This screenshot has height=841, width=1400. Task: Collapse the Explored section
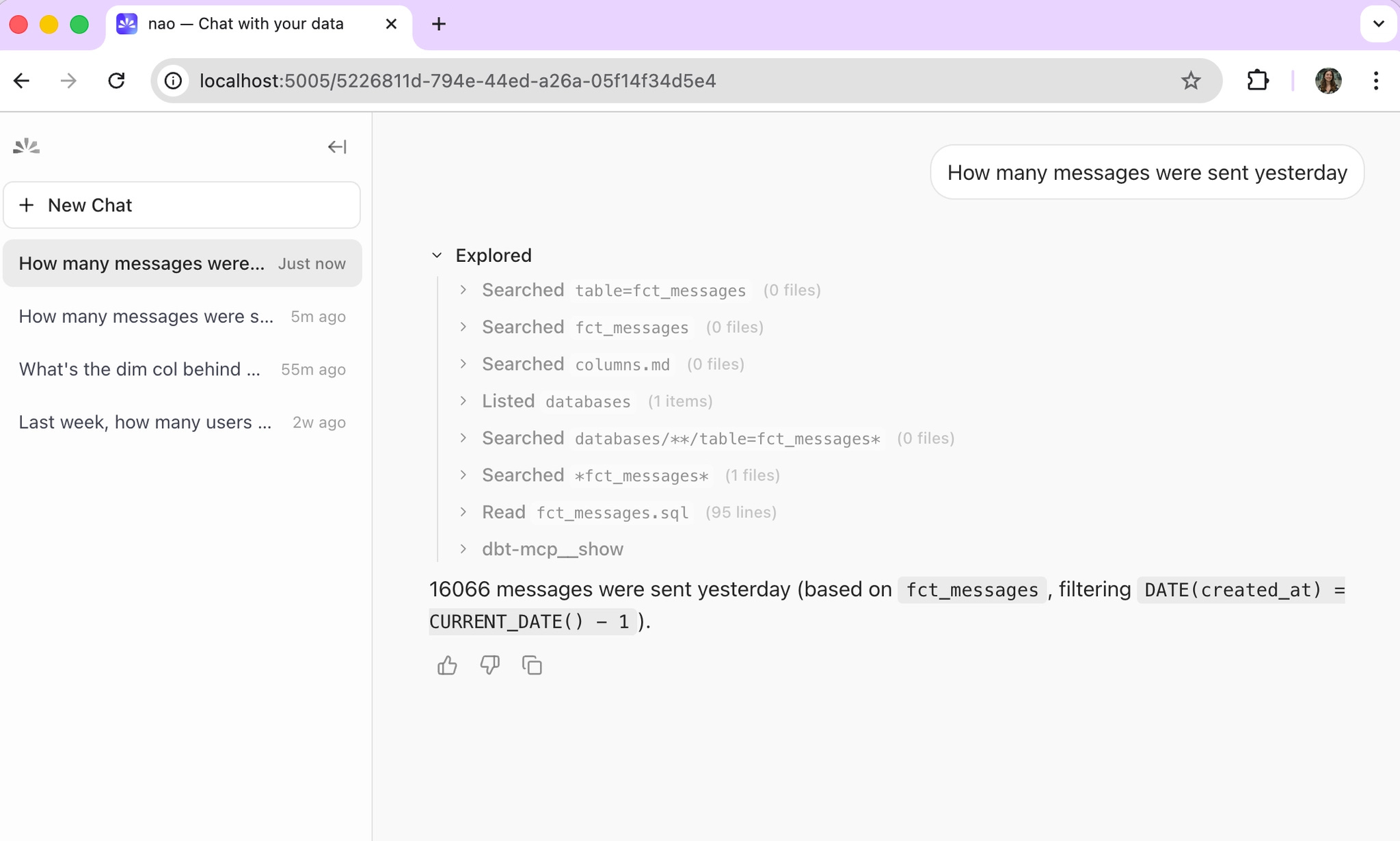[437, 255]
